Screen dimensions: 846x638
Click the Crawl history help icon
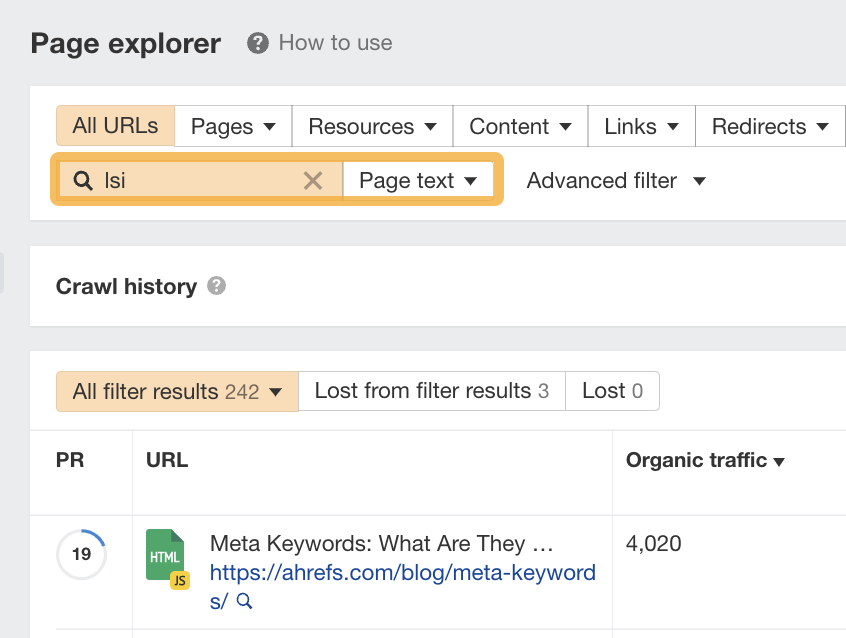tap(216, 286)
